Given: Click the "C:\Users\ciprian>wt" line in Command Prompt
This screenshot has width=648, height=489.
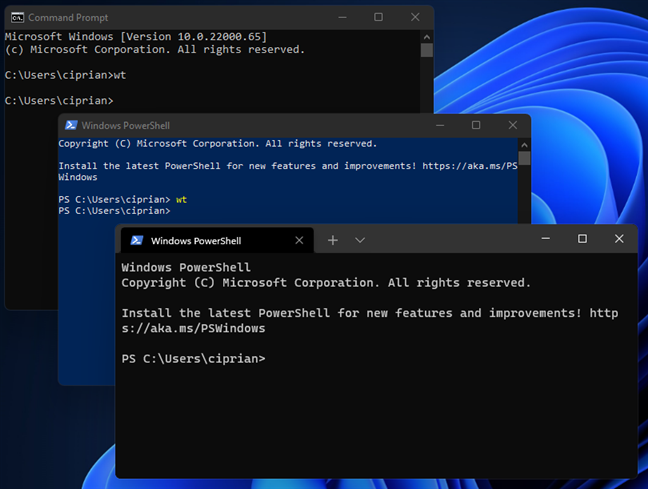Looking at the screenshot, I should click(65, 75).
